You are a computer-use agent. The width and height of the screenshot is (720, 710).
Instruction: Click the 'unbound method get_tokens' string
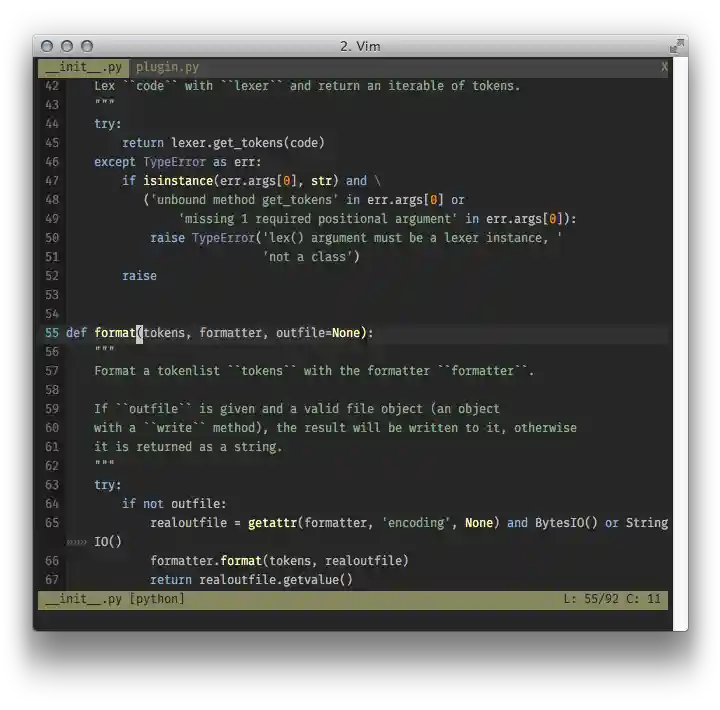point(244,200)
